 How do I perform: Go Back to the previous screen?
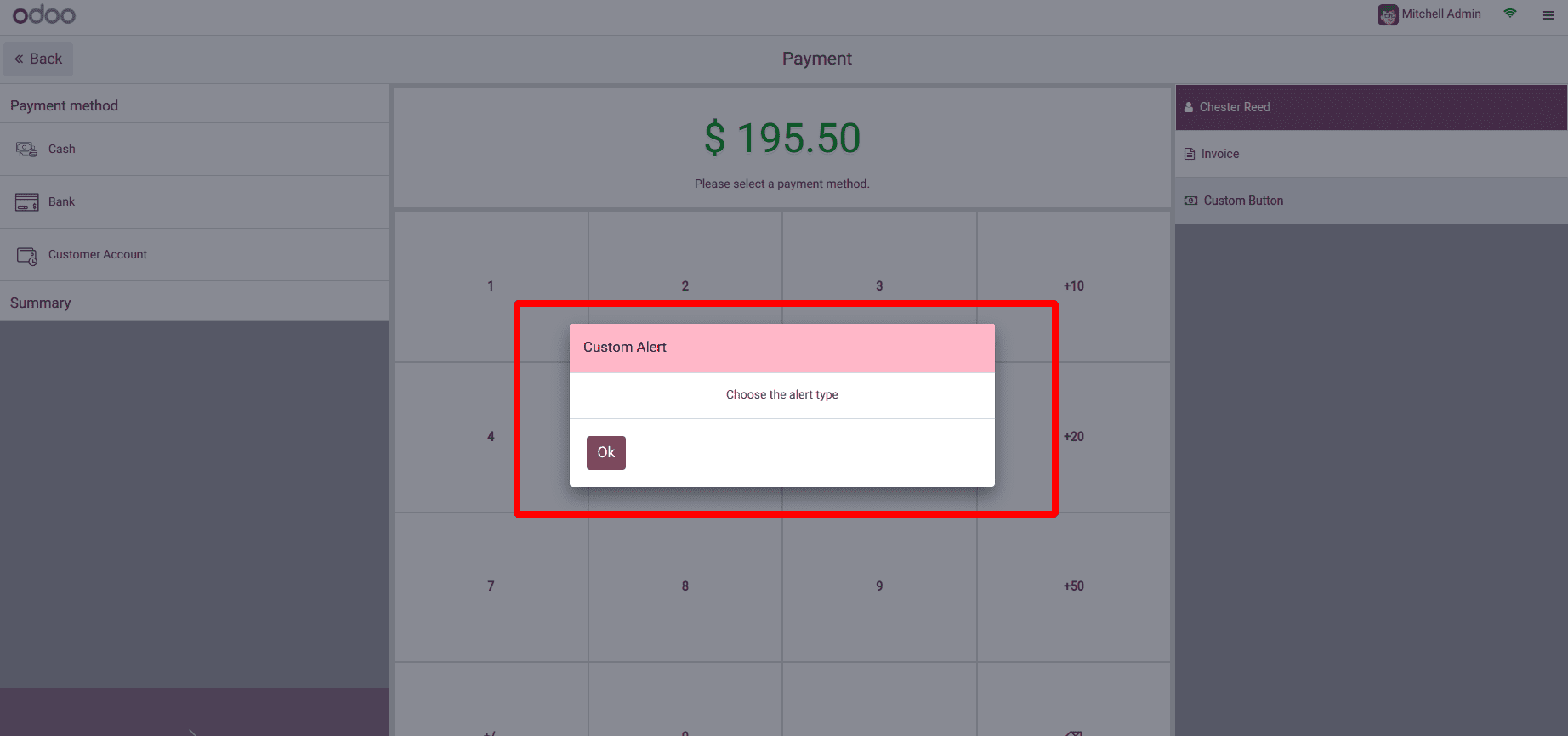pos(38,59)
